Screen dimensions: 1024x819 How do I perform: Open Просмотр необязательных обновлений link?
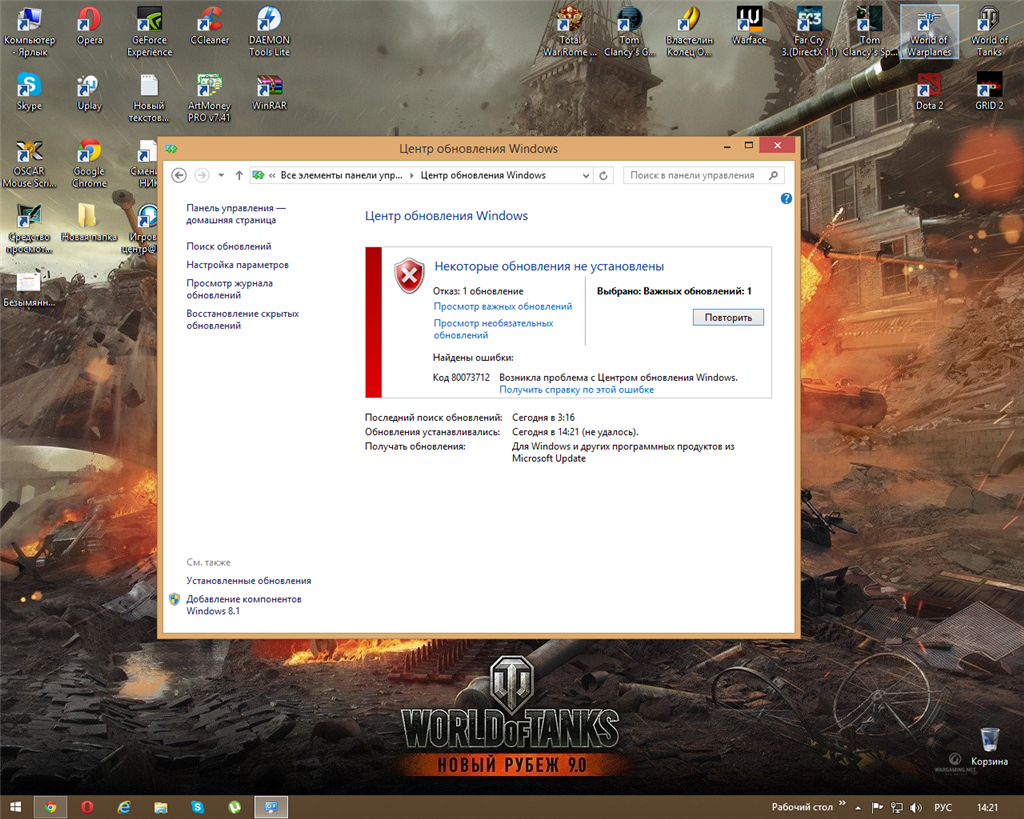(x=493, y=329)
